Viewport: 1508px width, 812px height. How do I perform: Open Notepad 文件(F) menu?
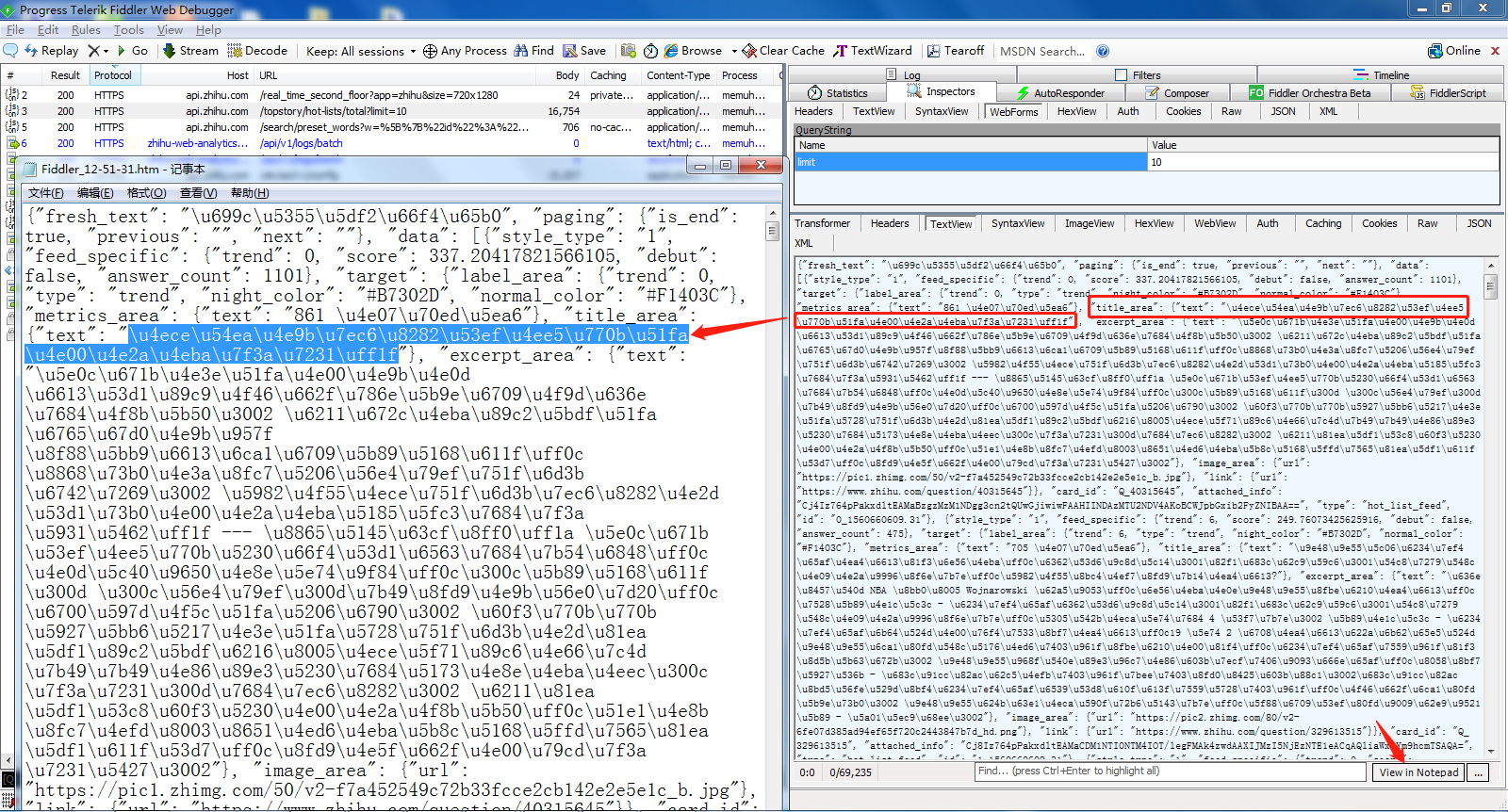tap(45, 193)
